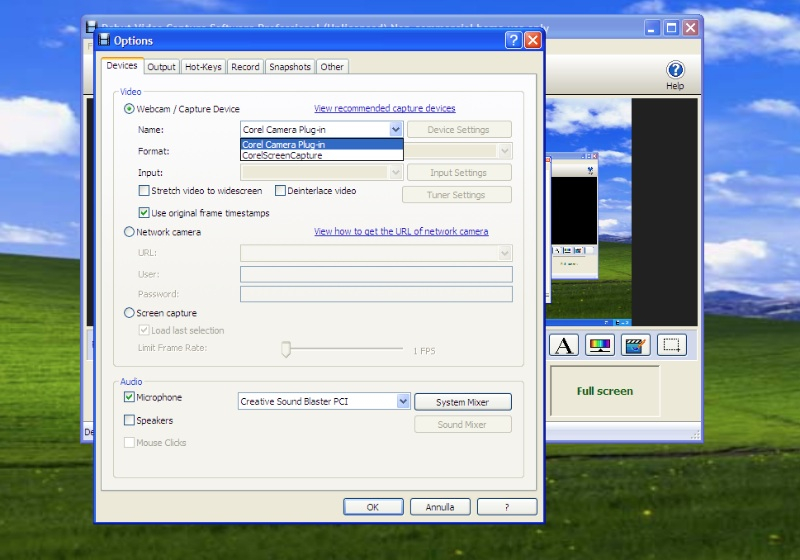
Task: Click the Limit Frame Rate slider handle
Action: coord(285,349)
